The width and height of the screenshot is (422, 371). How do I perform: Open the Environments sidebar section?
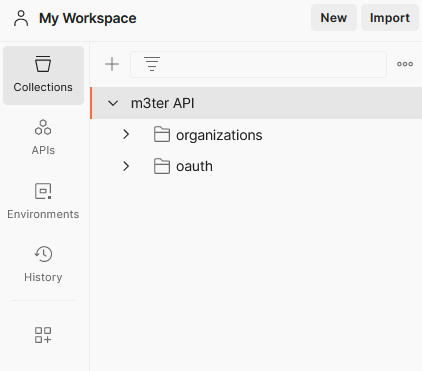tap(43, 201)
